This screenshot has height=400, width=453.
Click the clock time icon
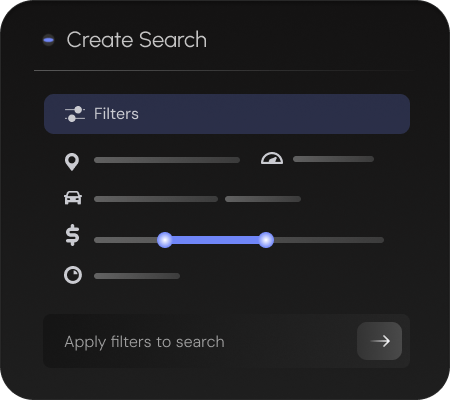[73, 275]
